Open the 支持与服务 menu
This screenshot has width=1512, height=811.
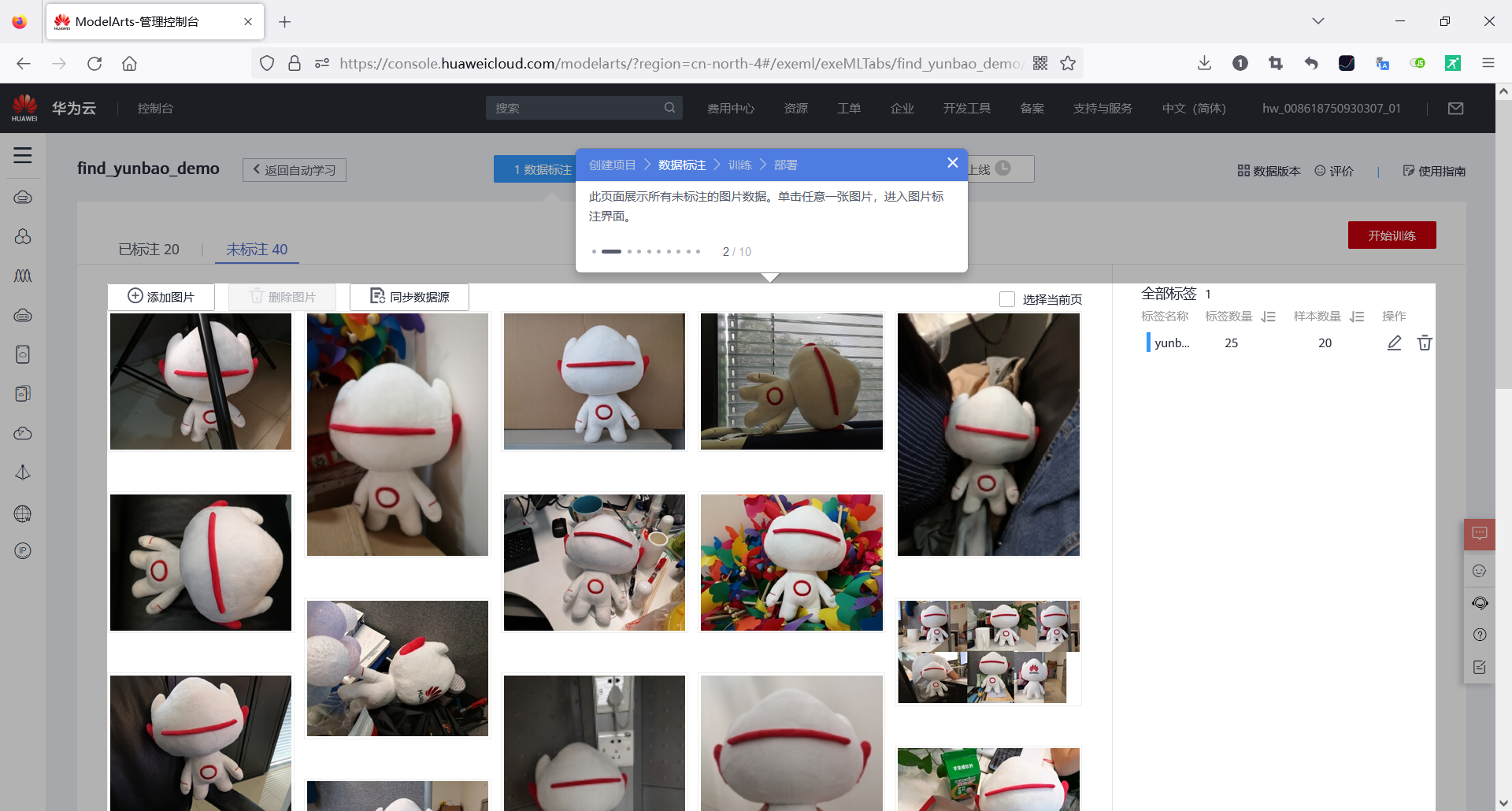[1102, 109]
